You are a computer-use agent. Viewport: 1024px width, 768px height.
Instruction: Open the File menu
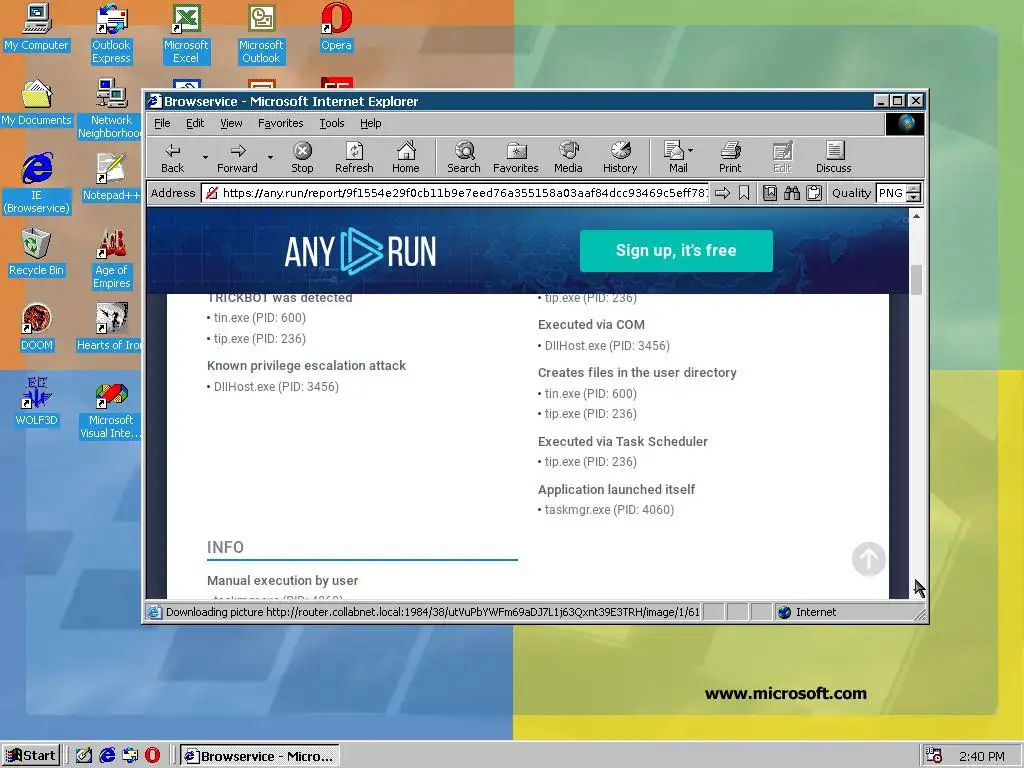[x=162, y=123]
